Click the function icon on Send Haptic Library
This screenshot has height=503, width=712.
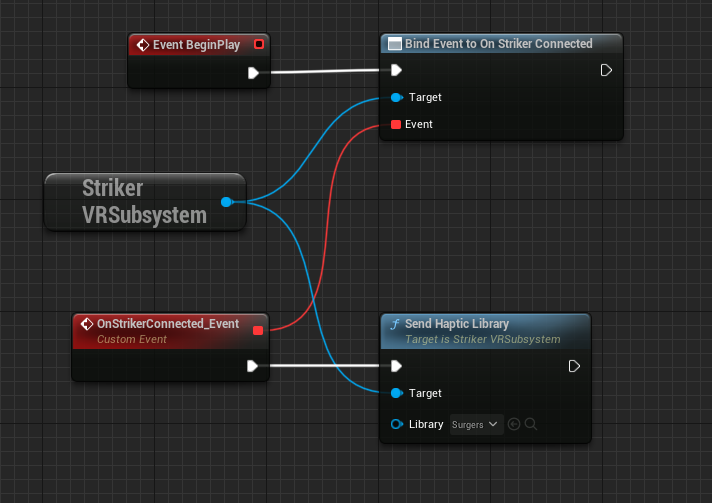395,324
